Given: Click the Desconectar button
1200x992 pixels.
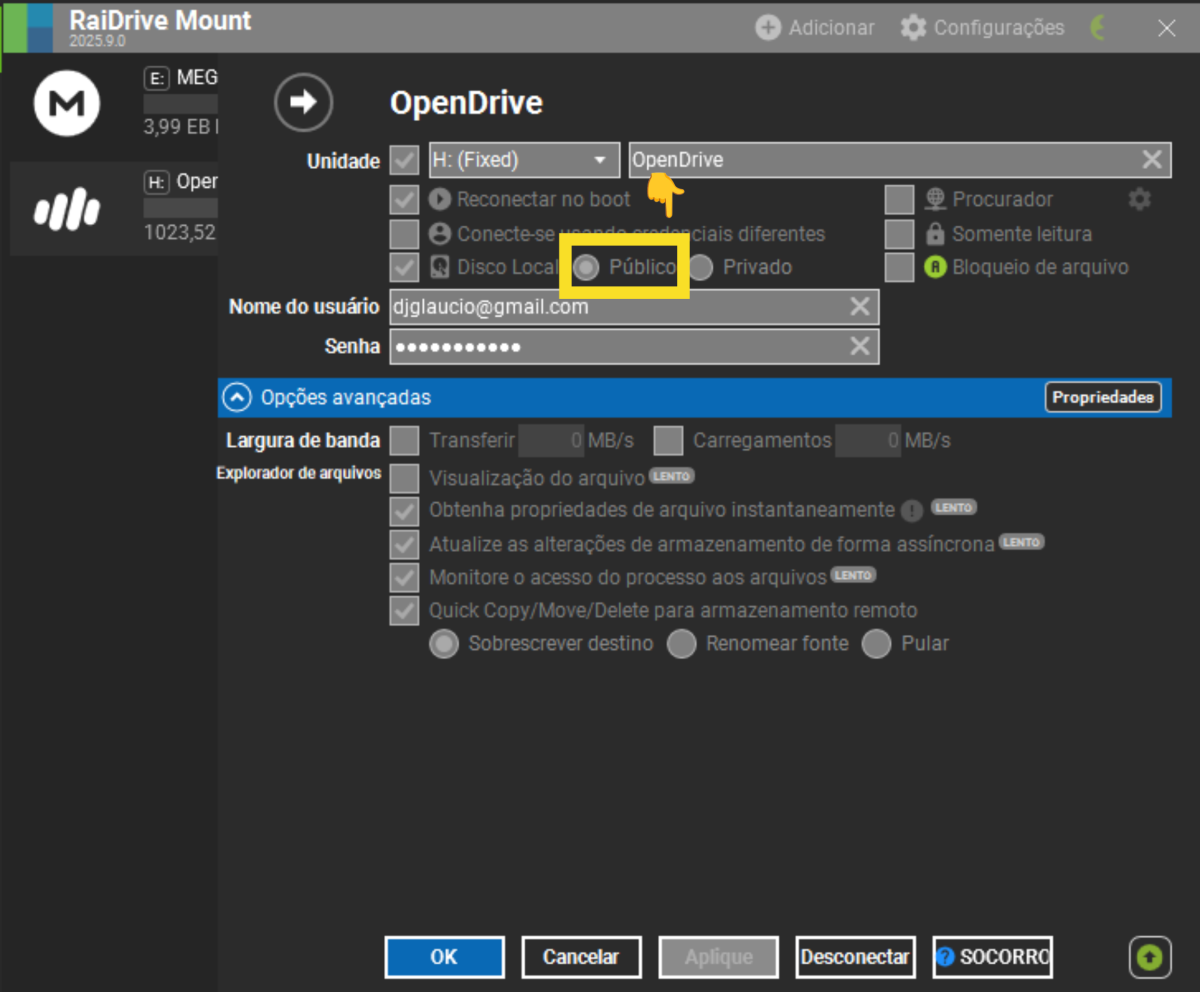Looking at the screenshot, I should (x=855, y=957).
